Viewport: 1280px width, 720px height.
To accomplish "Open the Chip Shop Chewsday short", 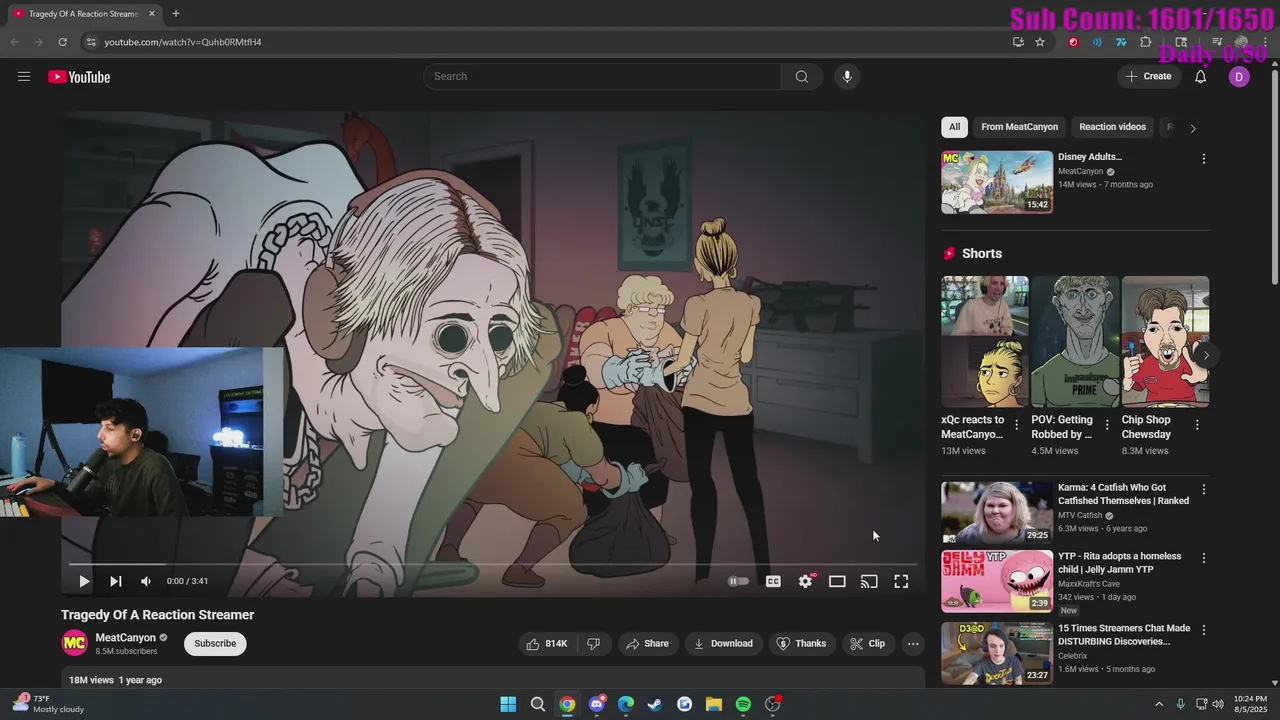I will point(1165,342).
